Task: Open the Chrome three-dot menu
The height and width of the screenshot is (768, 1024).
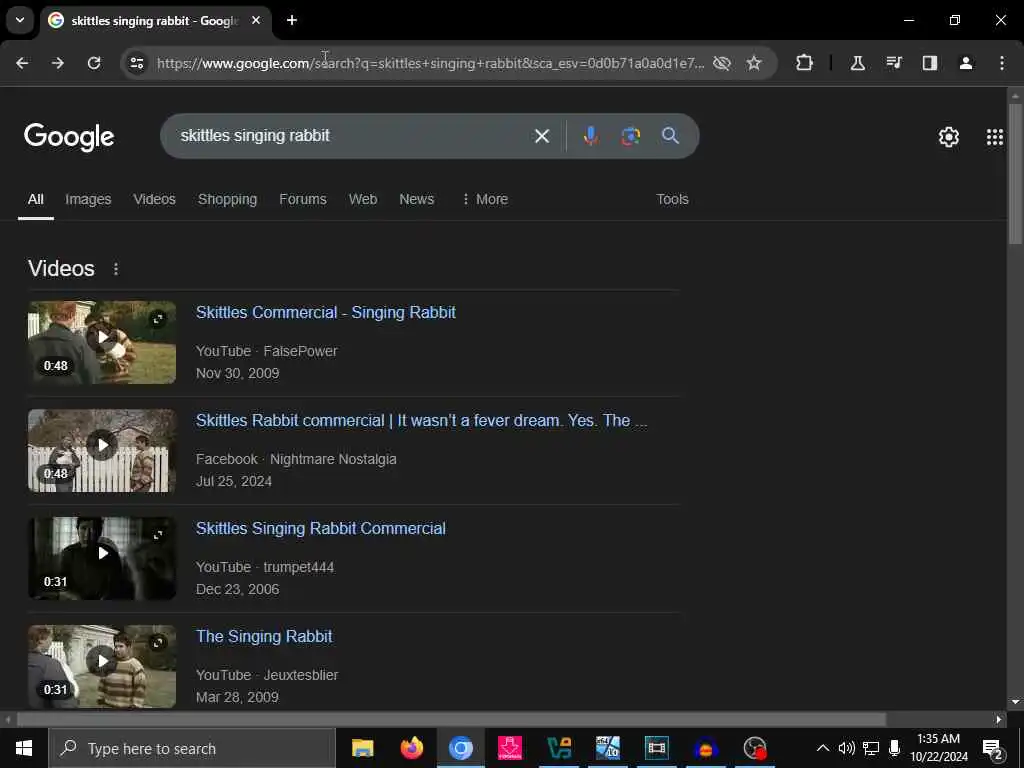Action: pos(1002,63)
